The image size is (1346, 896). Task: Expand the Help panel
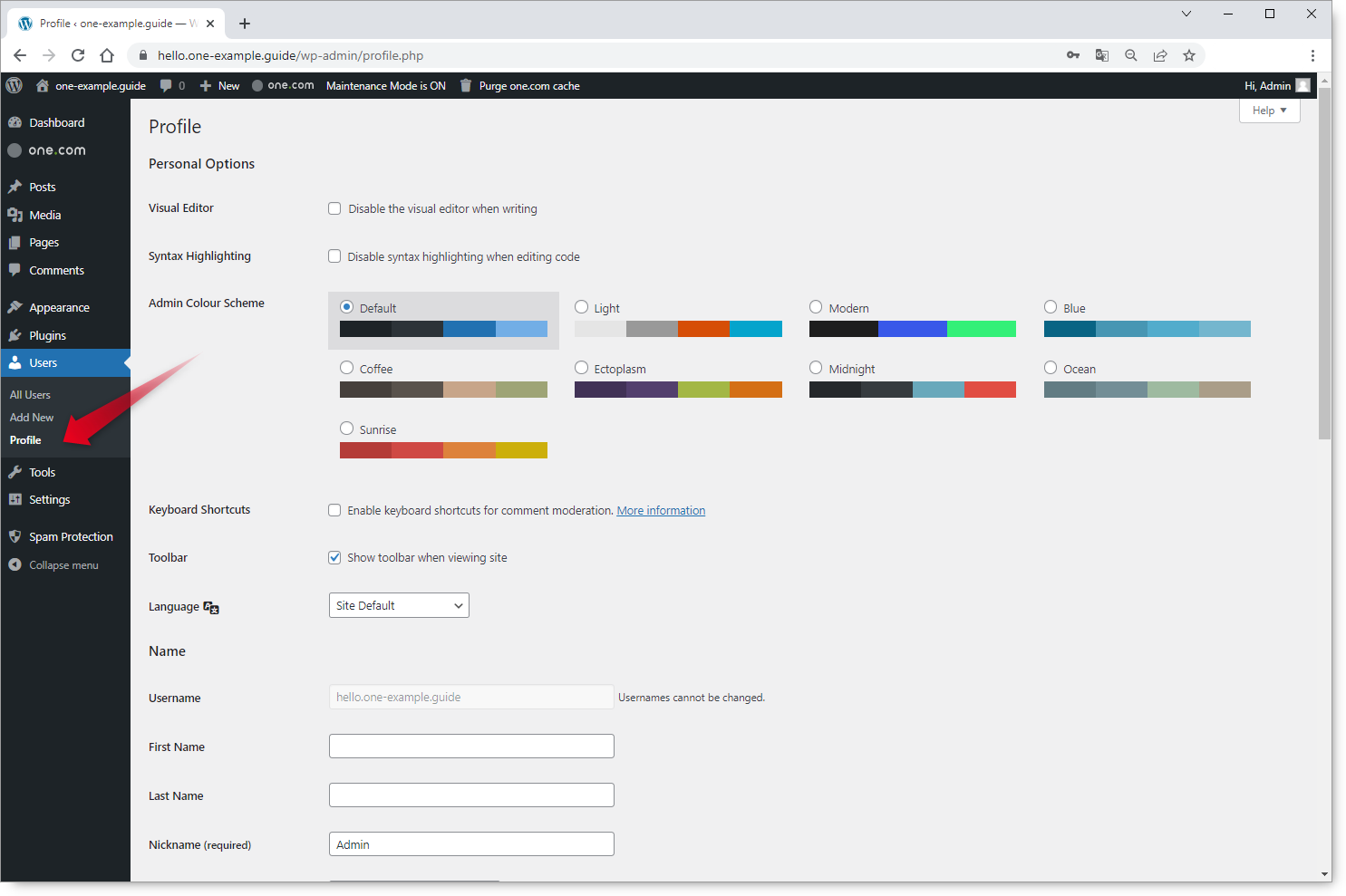1268,110
